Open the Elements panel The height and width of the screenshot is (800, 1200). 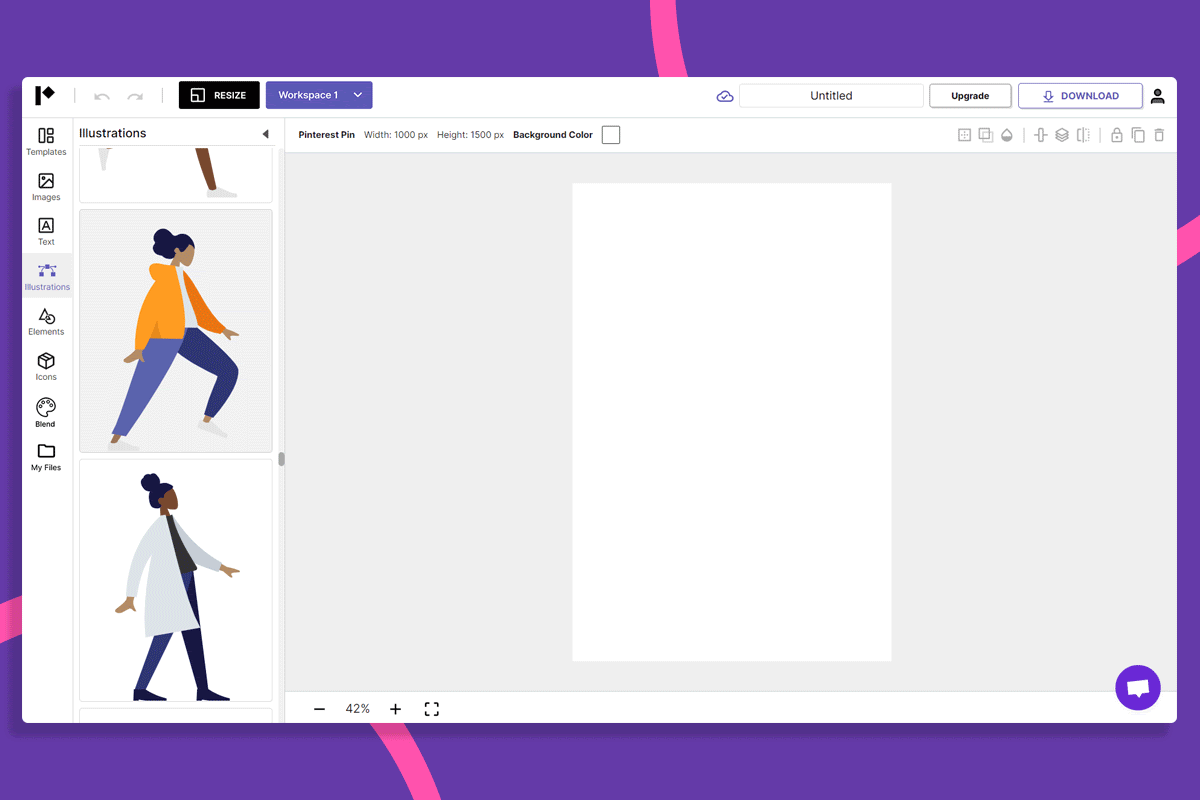click(x=46, y=321)
